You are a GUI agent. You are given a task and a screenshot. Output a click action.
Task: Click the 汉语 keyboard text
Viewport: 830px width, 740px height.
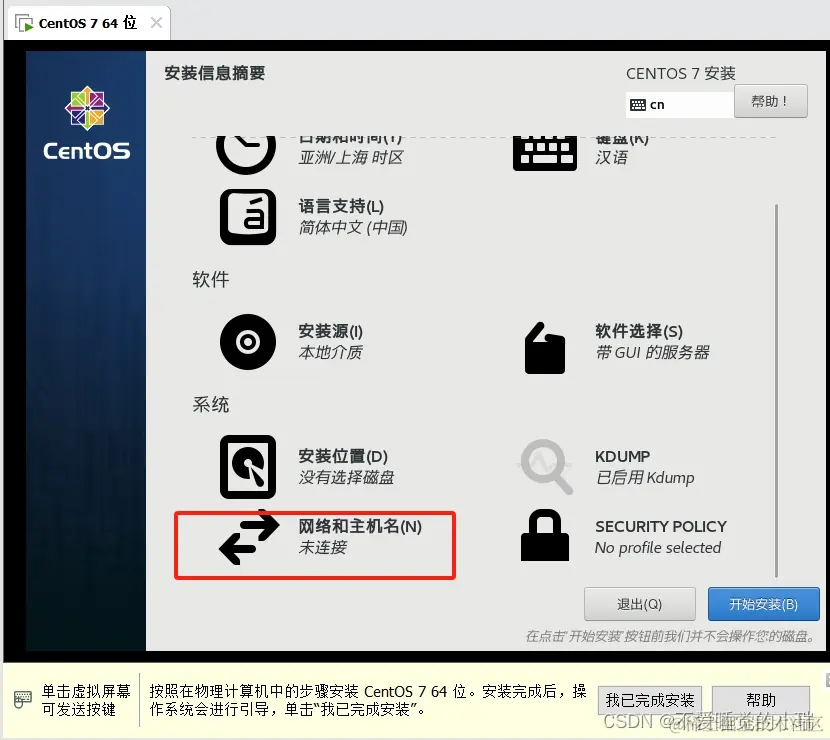pyautogui.click(x=611, y=157)
